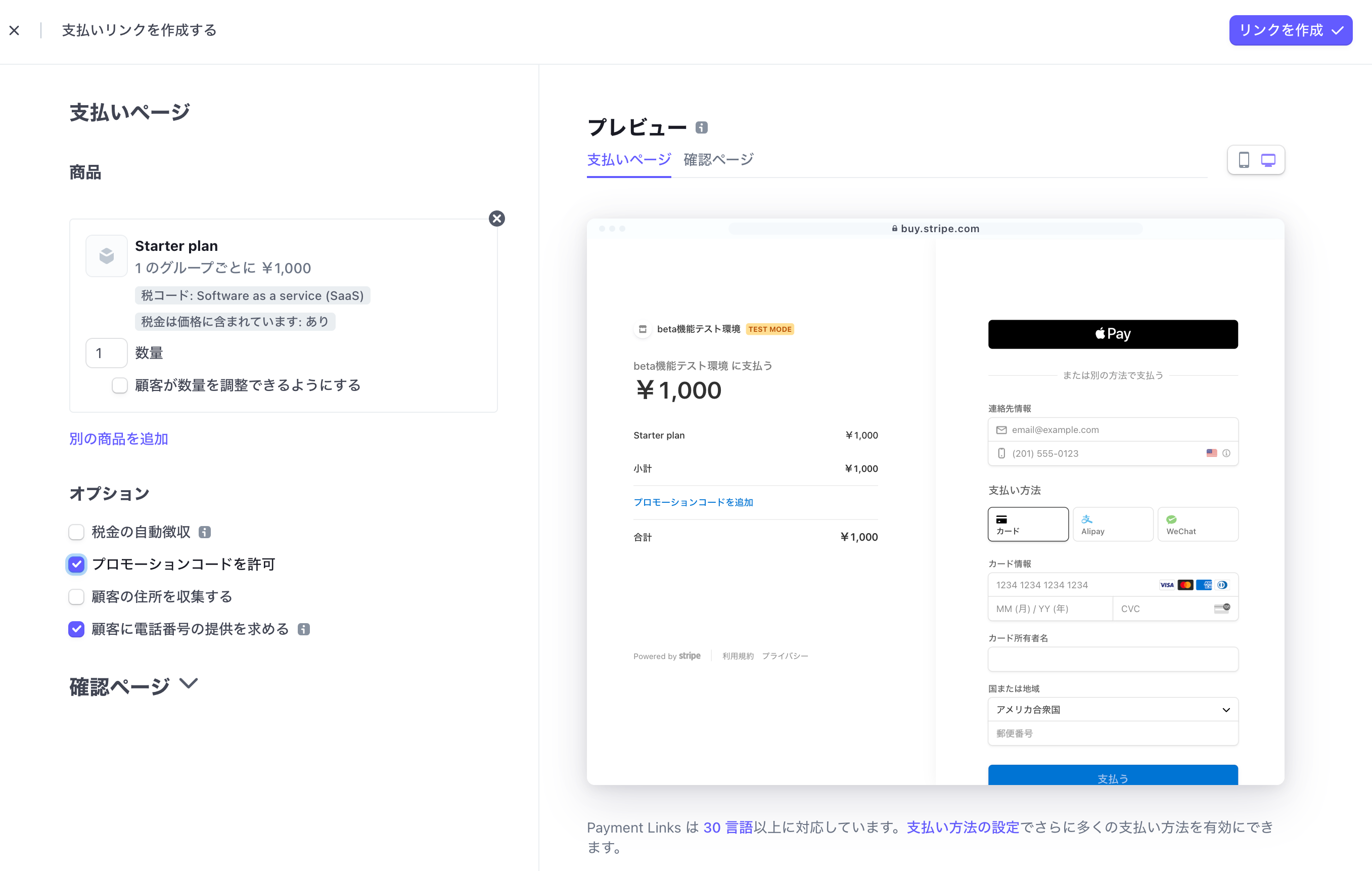1372x871 pixels.
Task: Click the Apple Pay button in preview
Action: click(x=1112, y=334)
